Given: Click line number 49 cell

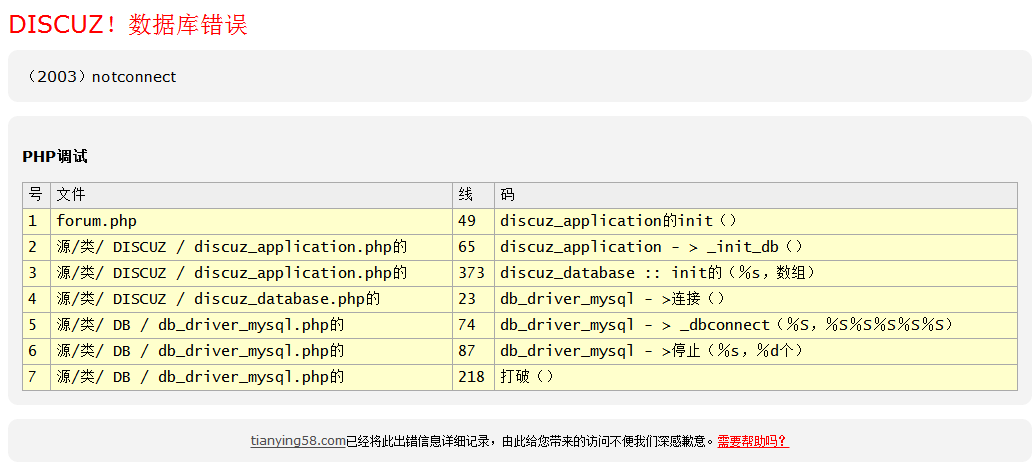Looking at the screenshot, I should (473, 221).
